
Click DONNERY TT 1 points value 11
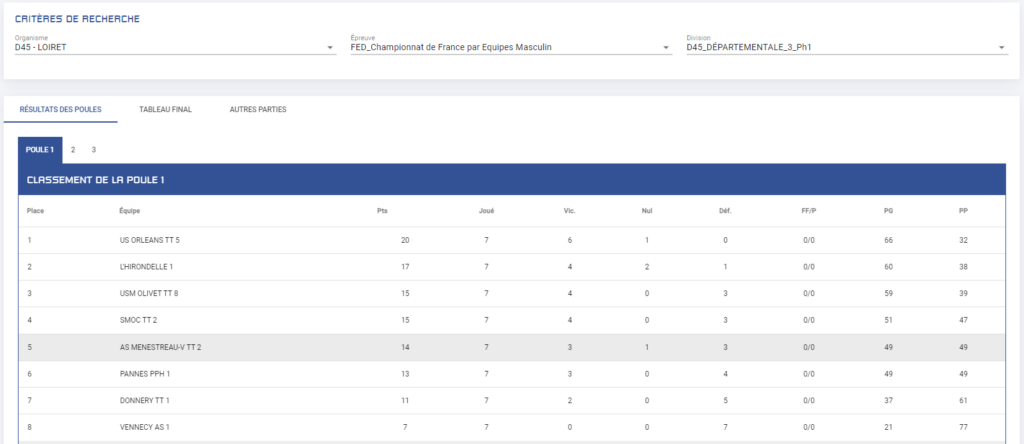[x=405, y=400]
